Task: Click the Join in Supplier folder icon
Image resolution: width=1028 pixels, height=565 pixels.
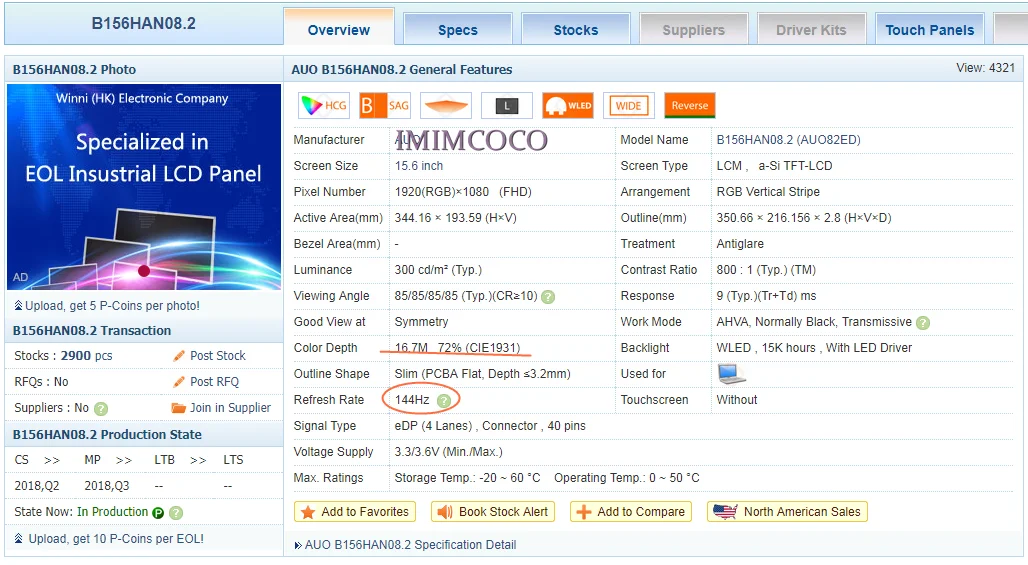Action: click(178, 408)
